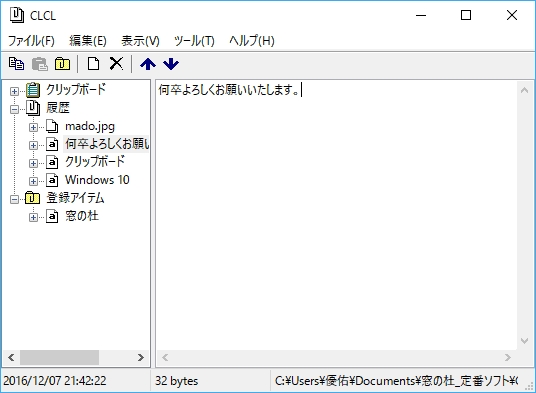536x393 pixels.
Task: Select the クリップボード history text item
Action: 95,162
